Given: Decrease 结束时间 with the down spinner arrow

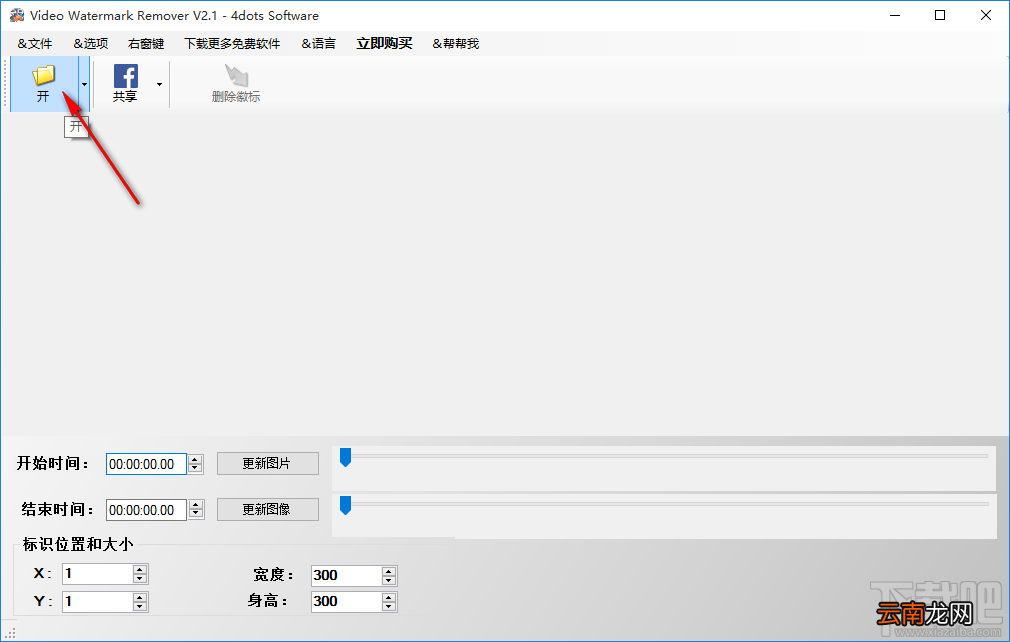Looking at the screenshot, I should pos(196,515).
